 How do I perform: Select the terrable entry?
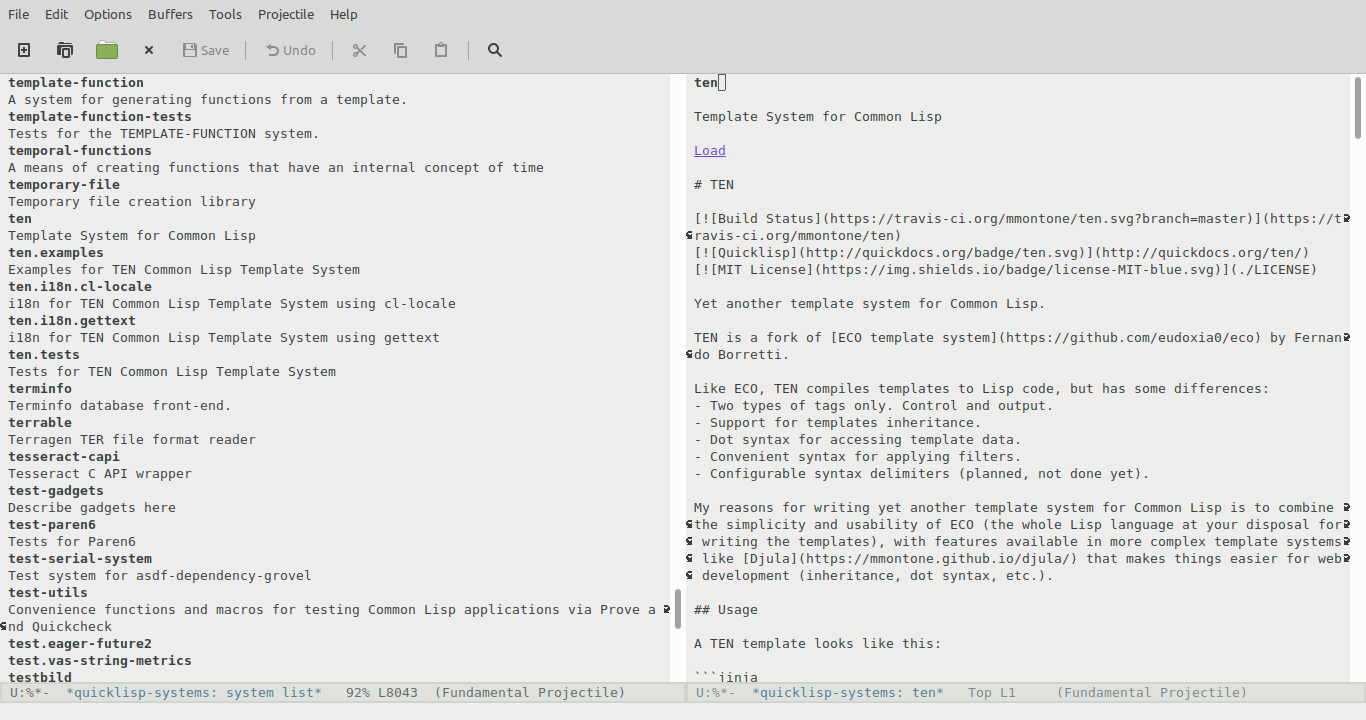pos(40,423)
